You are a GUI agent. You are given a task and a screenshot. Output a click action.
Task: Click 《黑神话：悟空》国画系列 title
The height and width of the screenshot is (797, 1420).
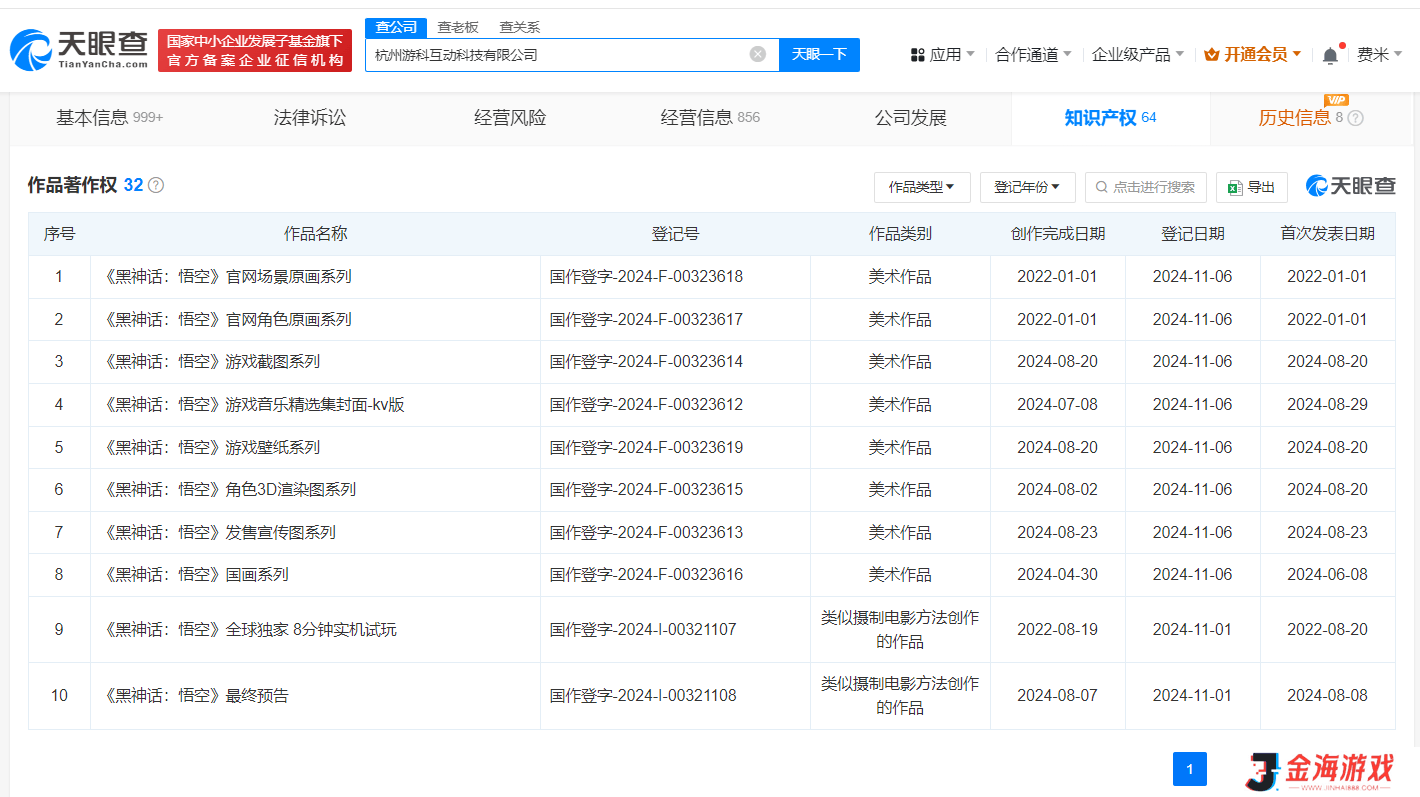195,575
